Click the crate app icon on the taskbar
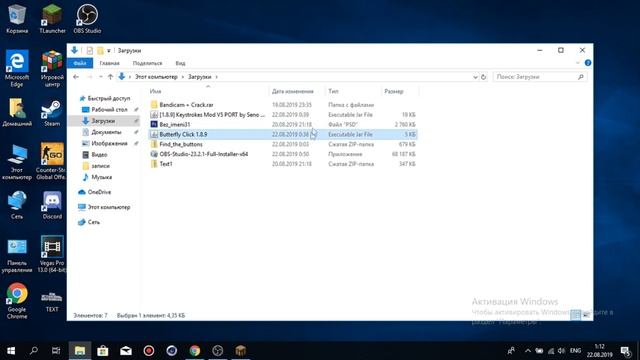This screenshot has width=640, height=360. click(240, 351)
